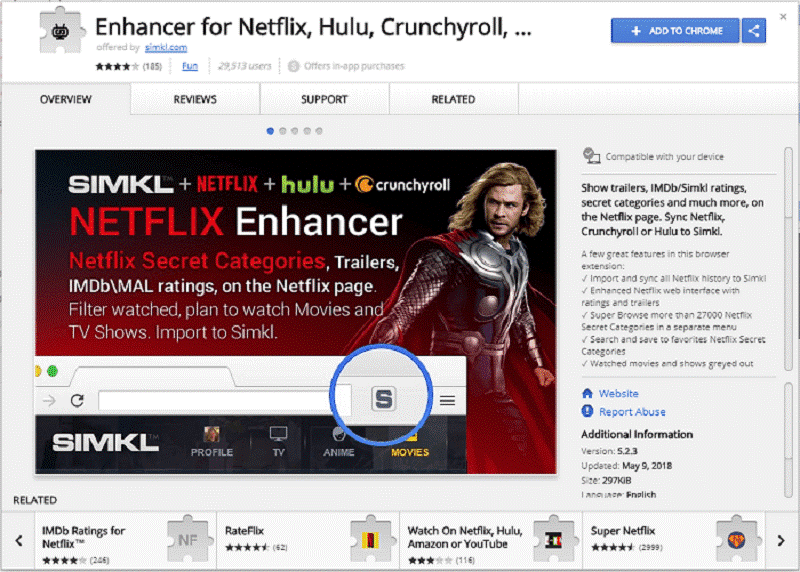Click the share icon button
The width and height of the screenshot is (800, 572).
coord(754,31)
